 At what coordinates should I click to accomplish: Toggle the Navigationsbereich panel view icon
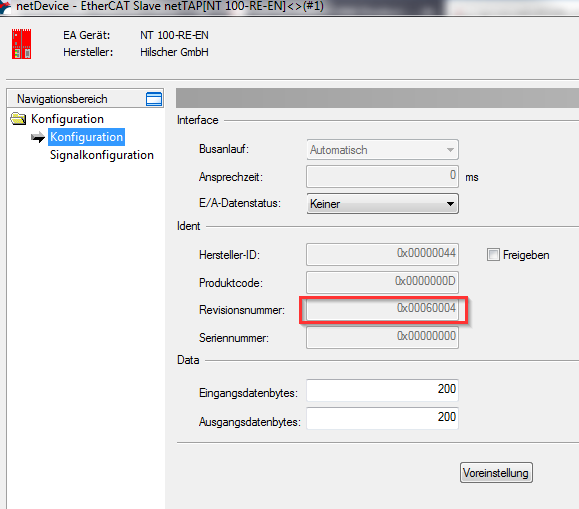click(x=154, y=99)
